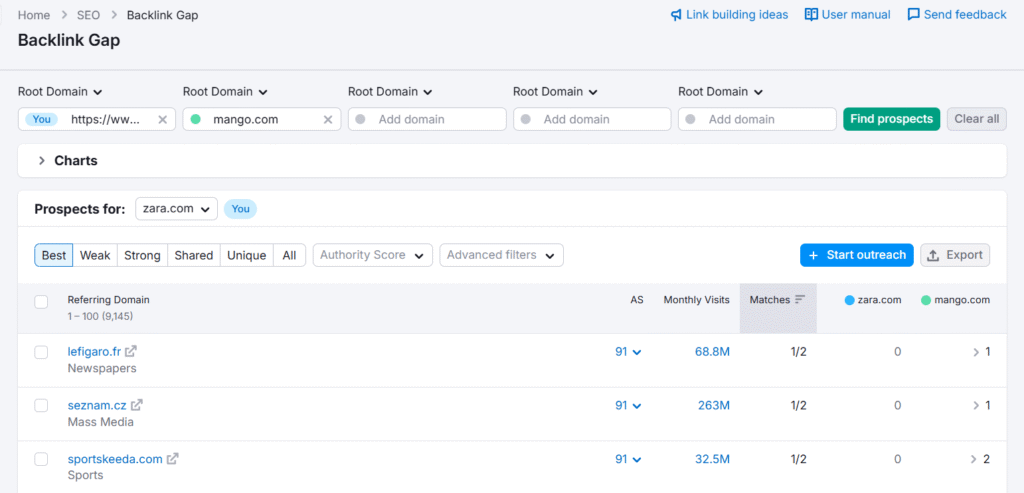Open the Authority Score filter dropdown
1024x493 pixels.
[373, 255]
